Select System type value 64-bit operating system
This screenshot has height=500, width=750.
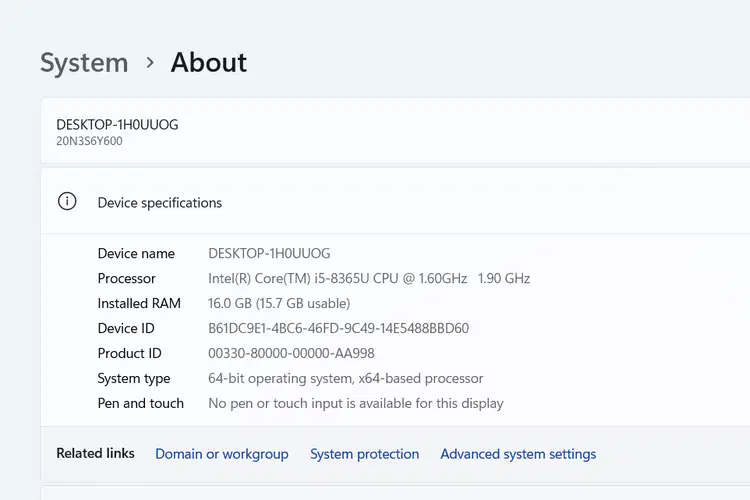345,378
